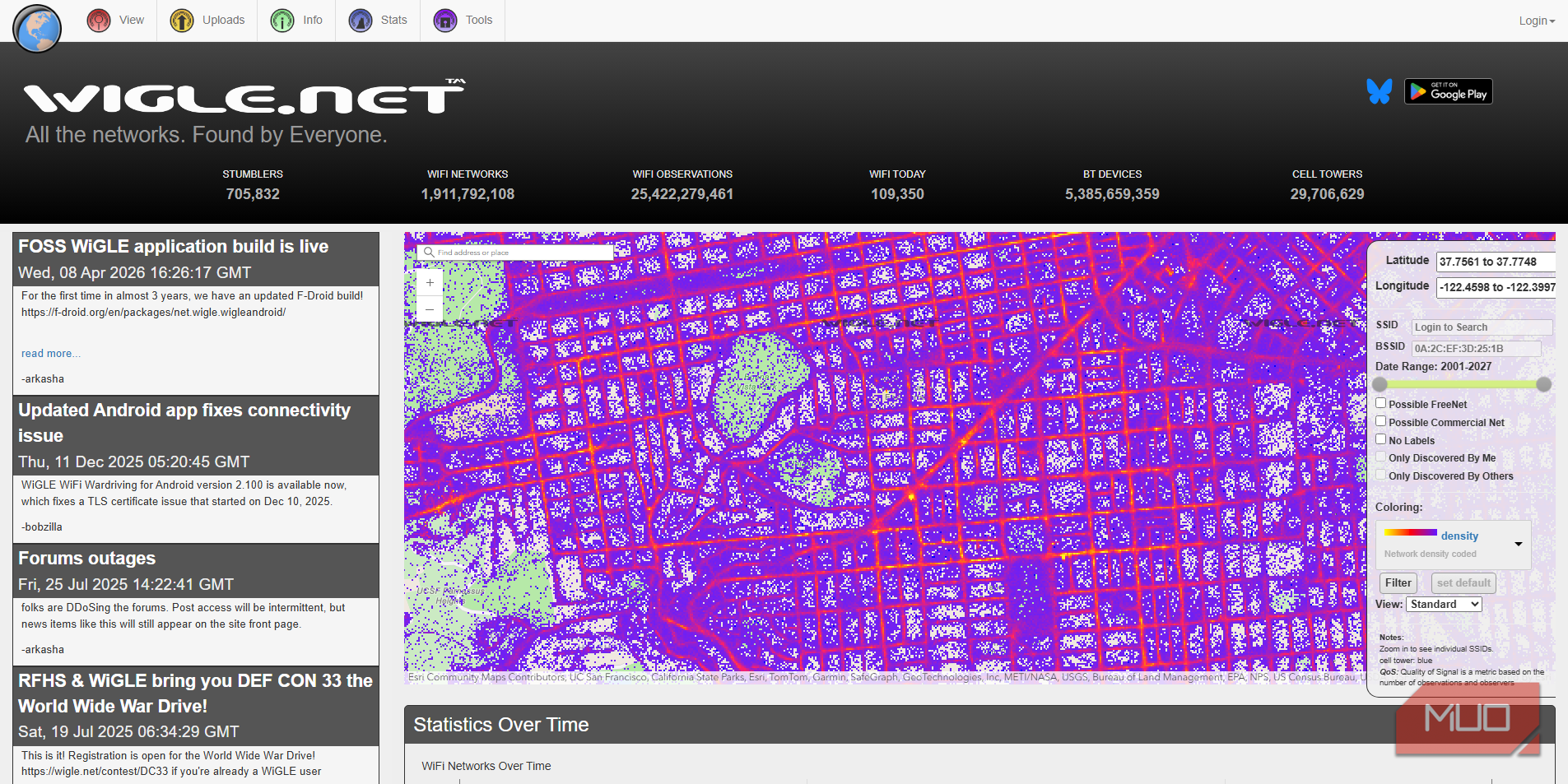Zoom in the map with plus
The height and width of the screenshot is (784, 1568).
[430, 282]
